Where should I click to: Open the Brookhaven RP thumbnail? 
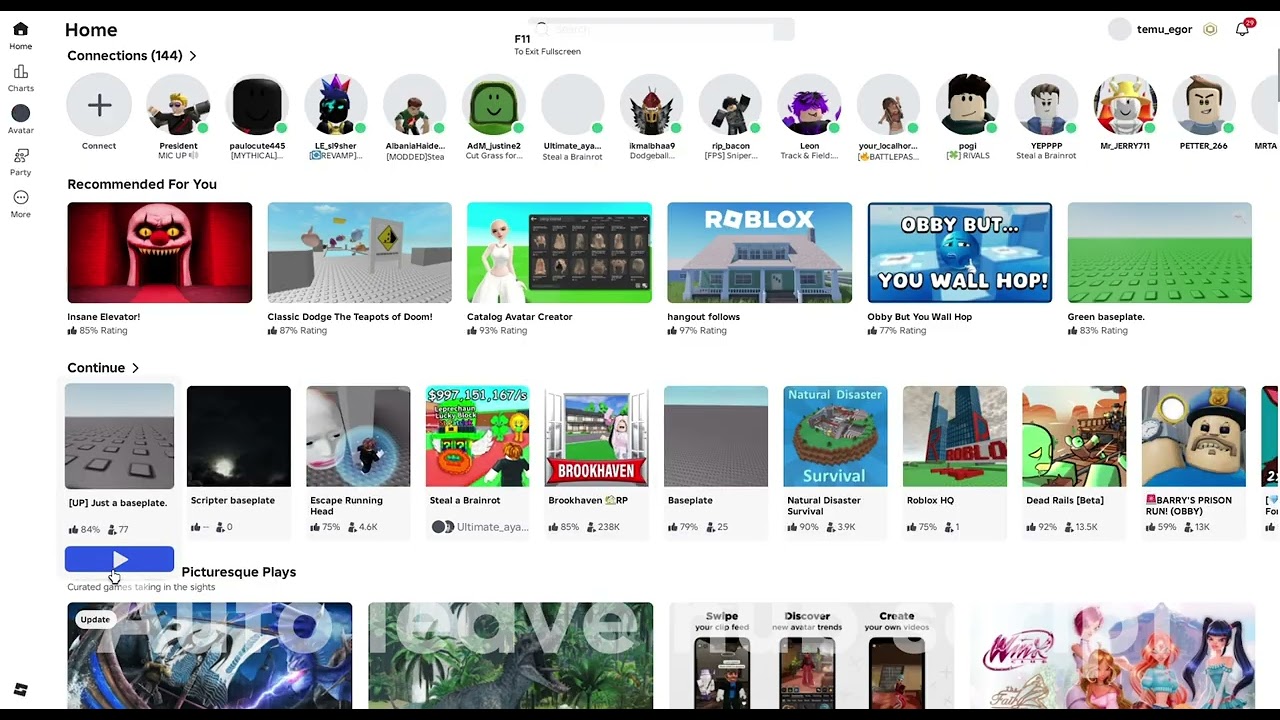[x=597, y=437]
